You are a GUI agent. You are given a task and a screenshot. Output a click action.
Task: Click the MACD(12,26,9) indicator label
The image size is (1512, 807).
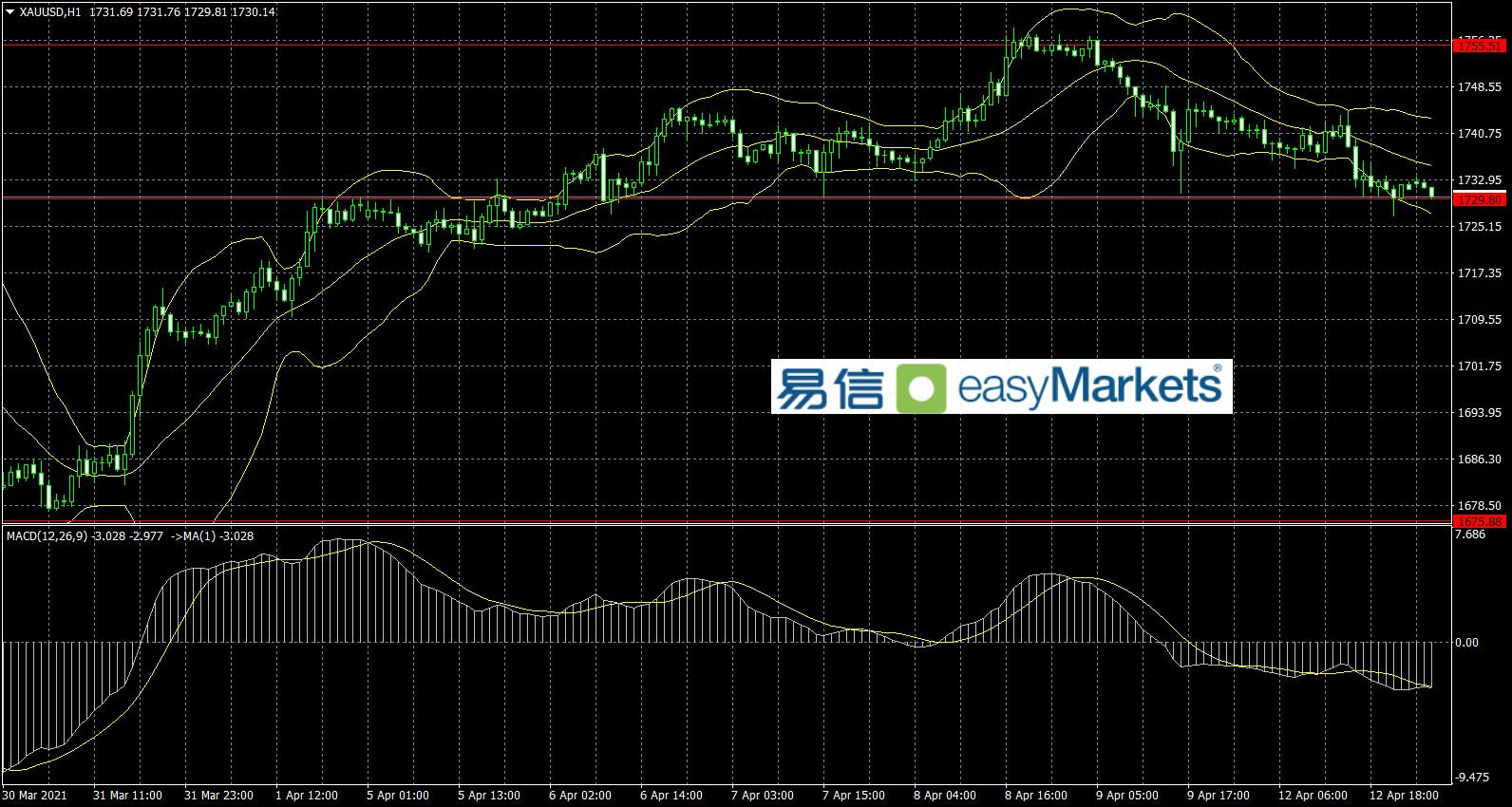point(47,536)
